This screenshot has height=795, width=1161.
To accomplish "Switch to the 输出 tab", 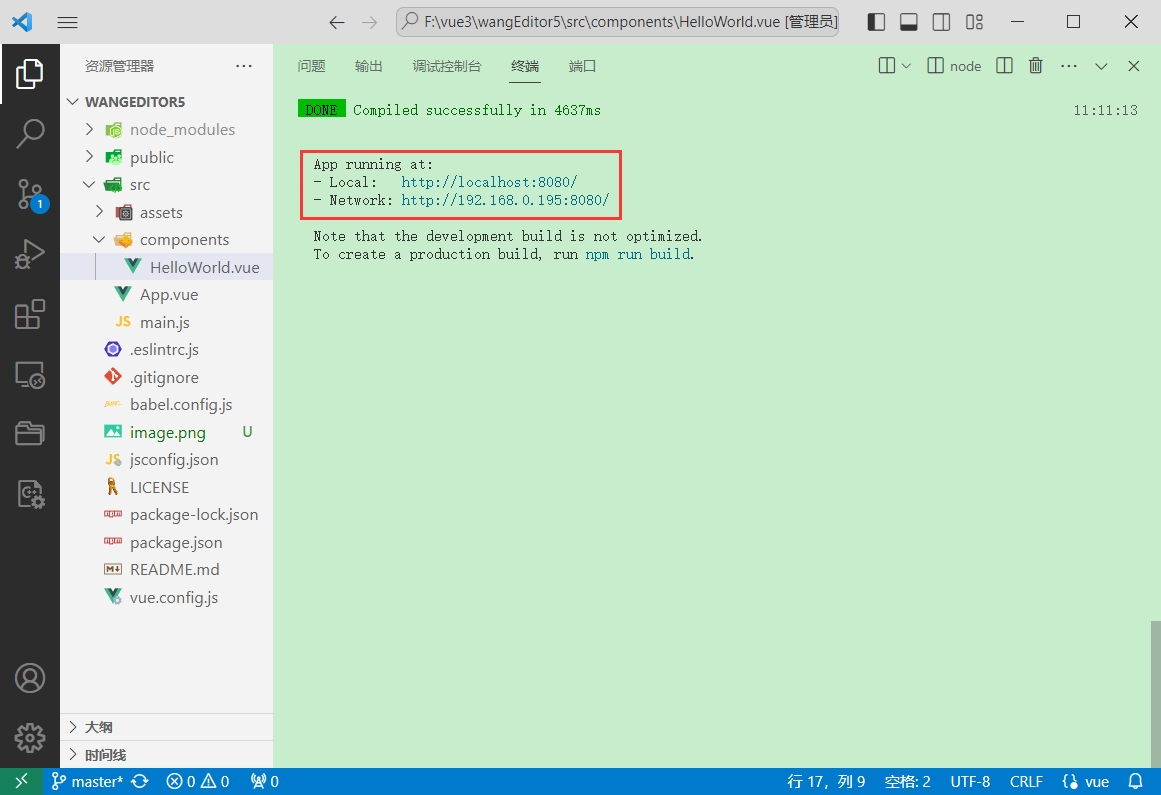I will coord(367,65).
